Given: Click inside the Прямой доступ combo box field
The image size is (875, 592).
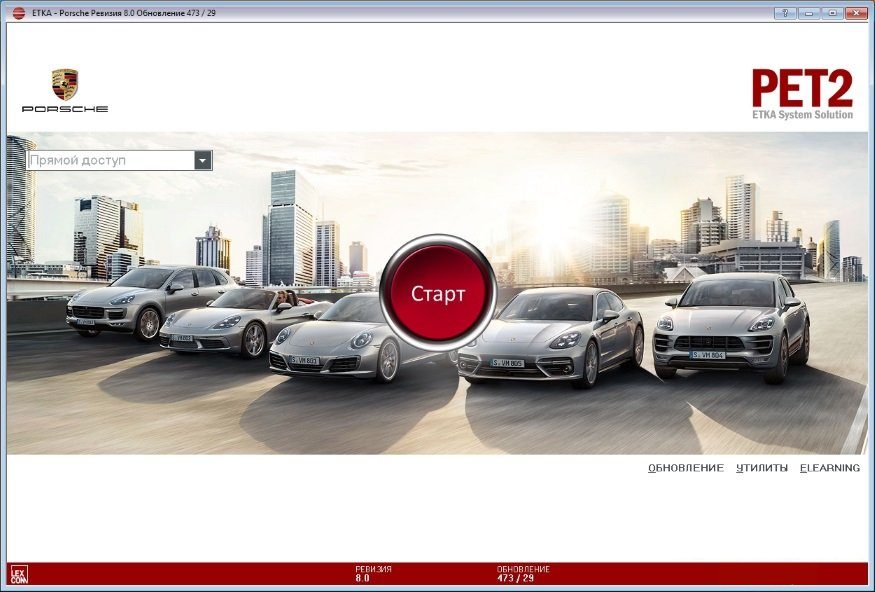Looking at the screenshot, I should click(110, 160).
